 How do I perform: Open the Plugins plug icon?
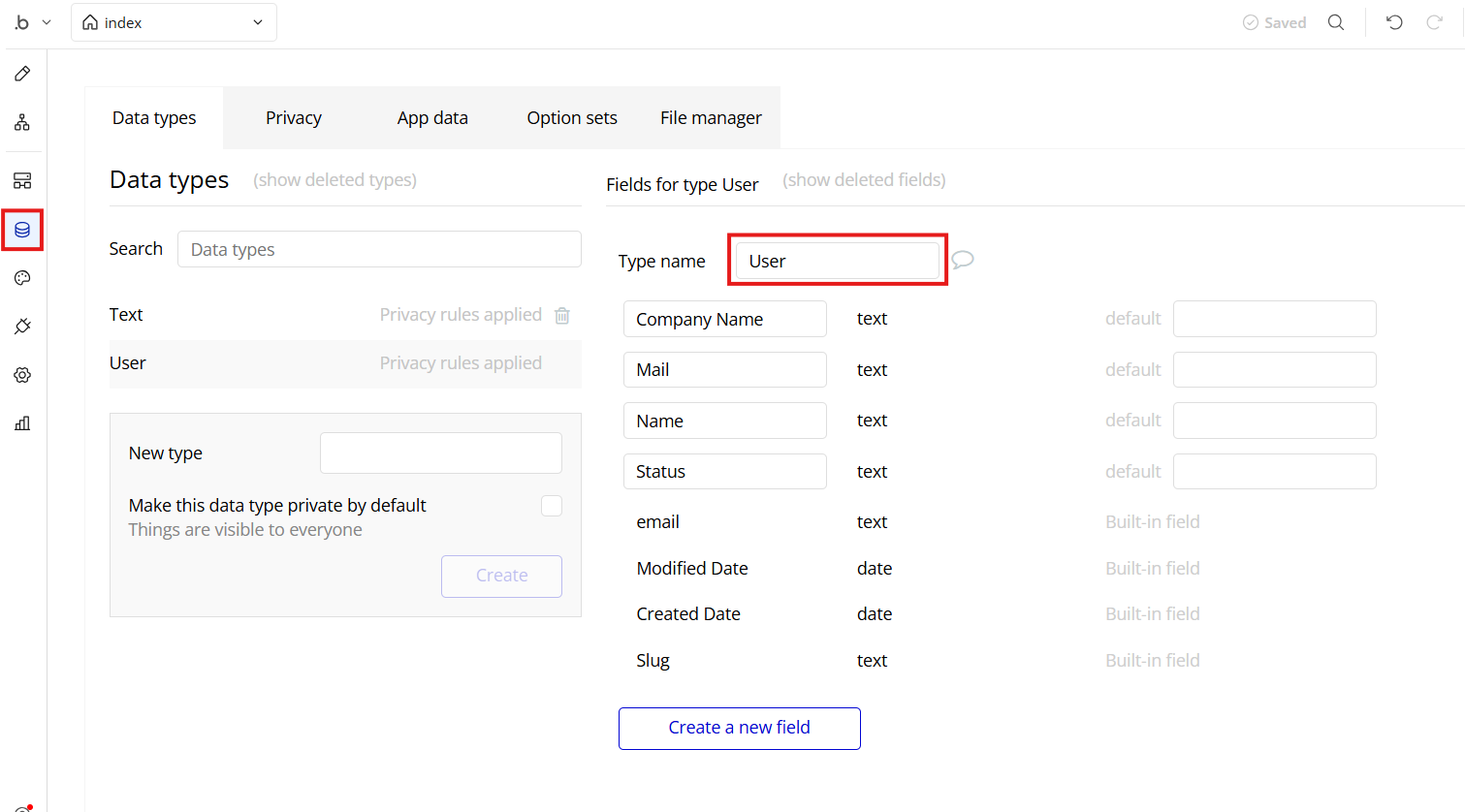[22, 327]
